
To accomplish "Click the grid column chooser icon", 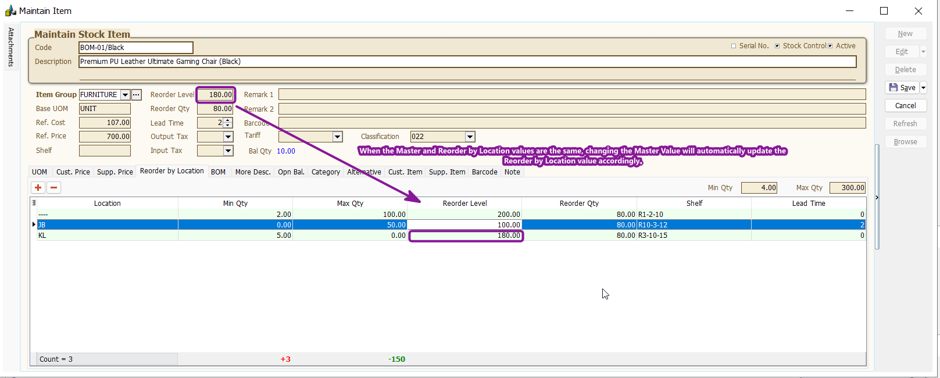I will point(34,203).
